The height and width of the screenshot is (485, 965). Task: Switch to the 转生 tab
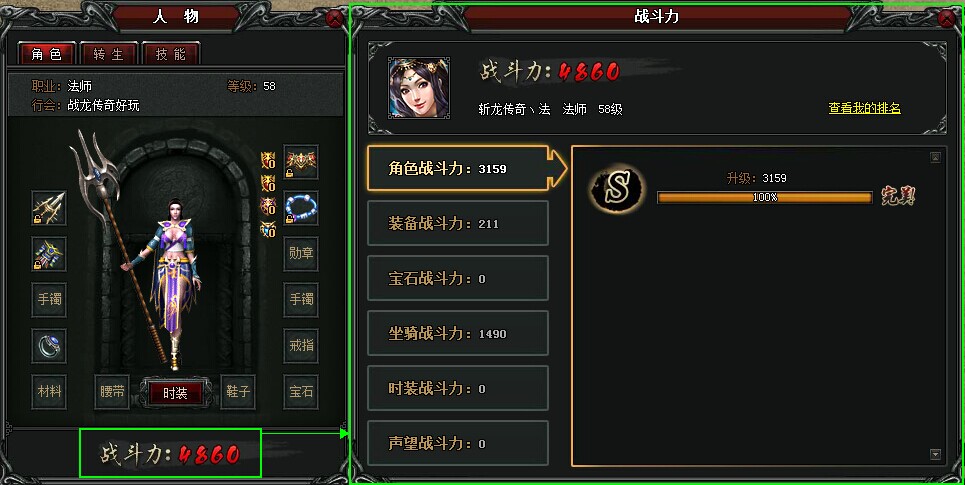pyautogui.click(x=109, y=54)
